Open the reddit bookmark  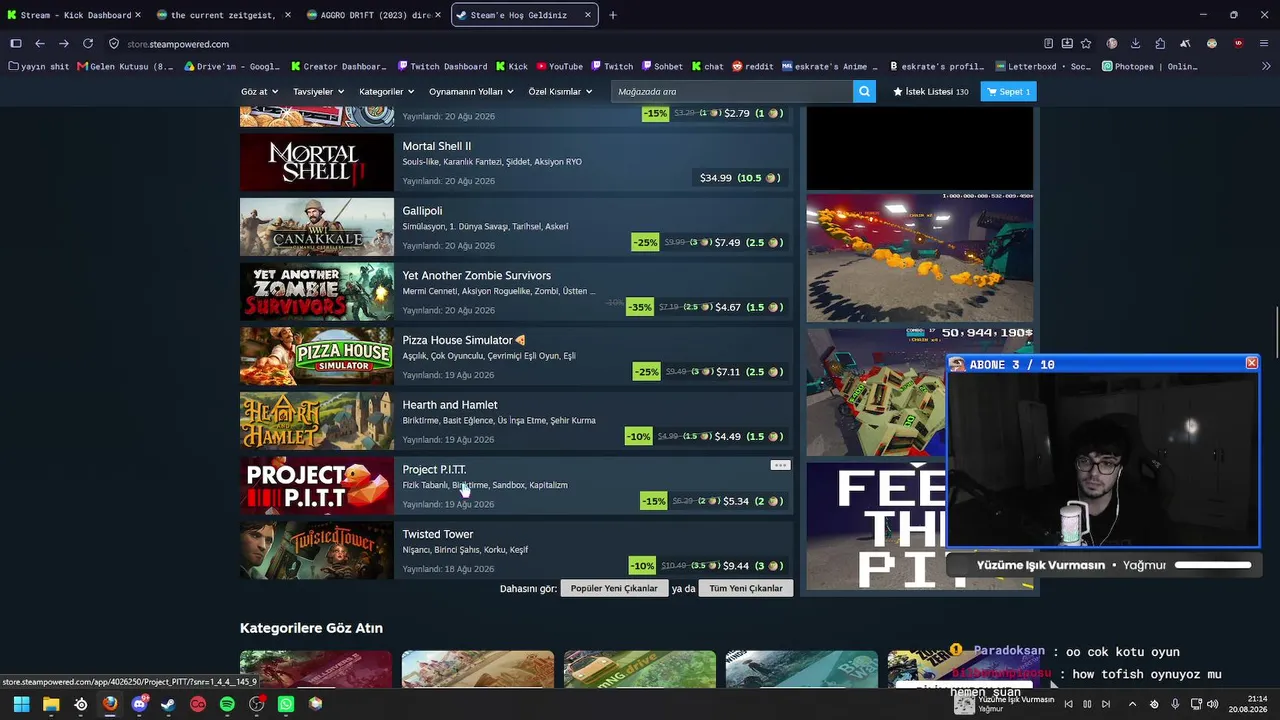coord(752,67)
